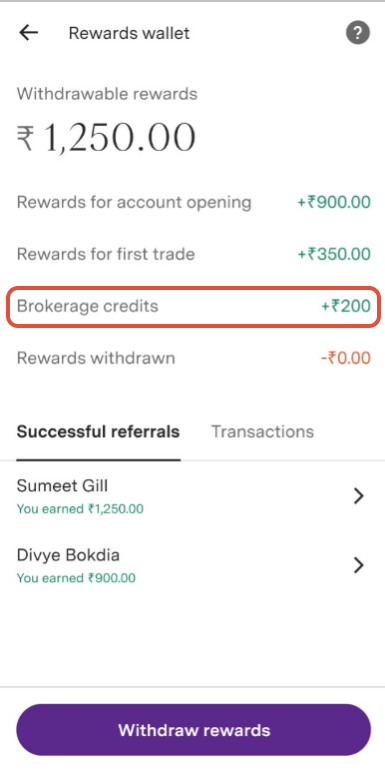Select the Successful referrals tab
The height and width of the screenshot is (770, 385).
[98, 432]
